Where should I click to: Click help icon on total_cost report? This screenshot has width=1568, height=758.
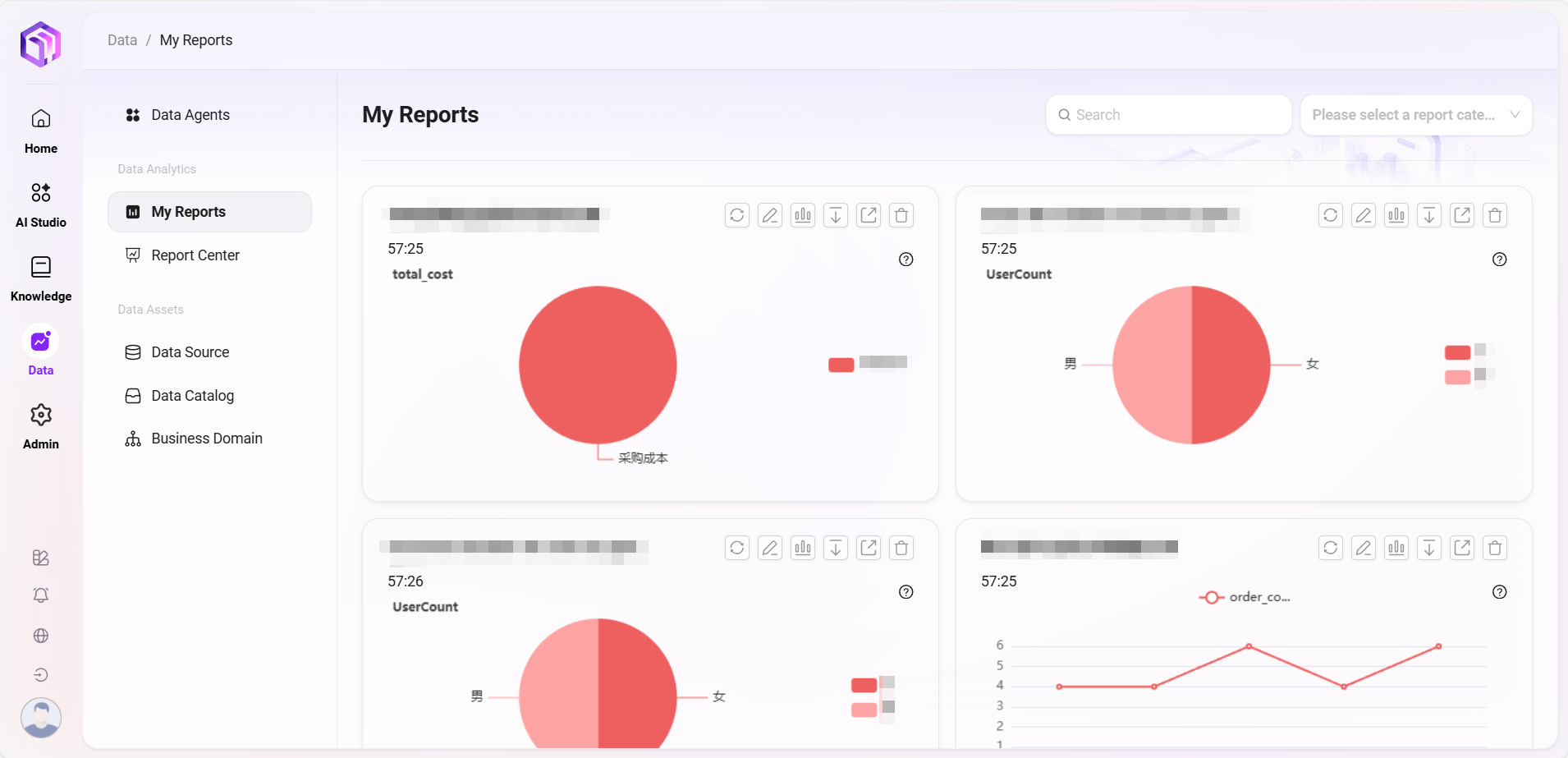[x=905, y=260]
